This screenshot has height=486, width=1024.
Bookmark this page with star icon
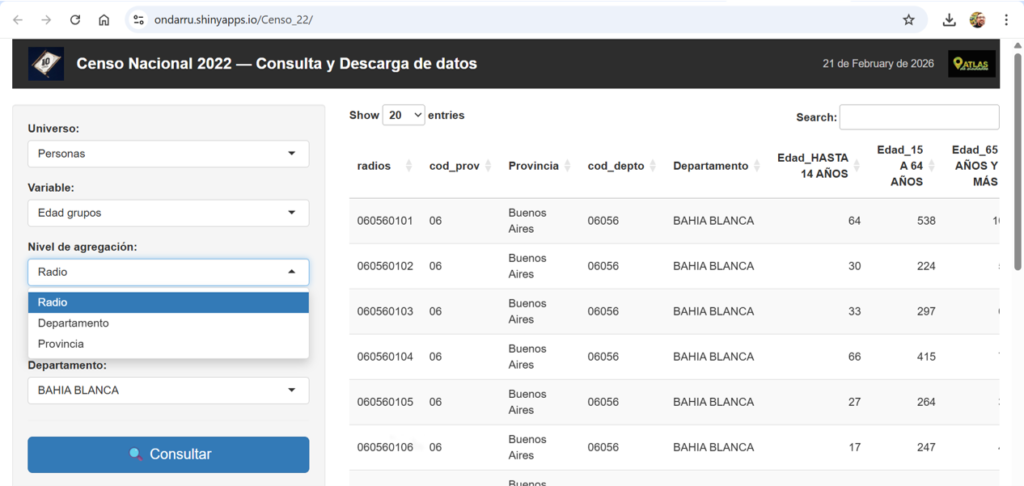click(908, 19)
